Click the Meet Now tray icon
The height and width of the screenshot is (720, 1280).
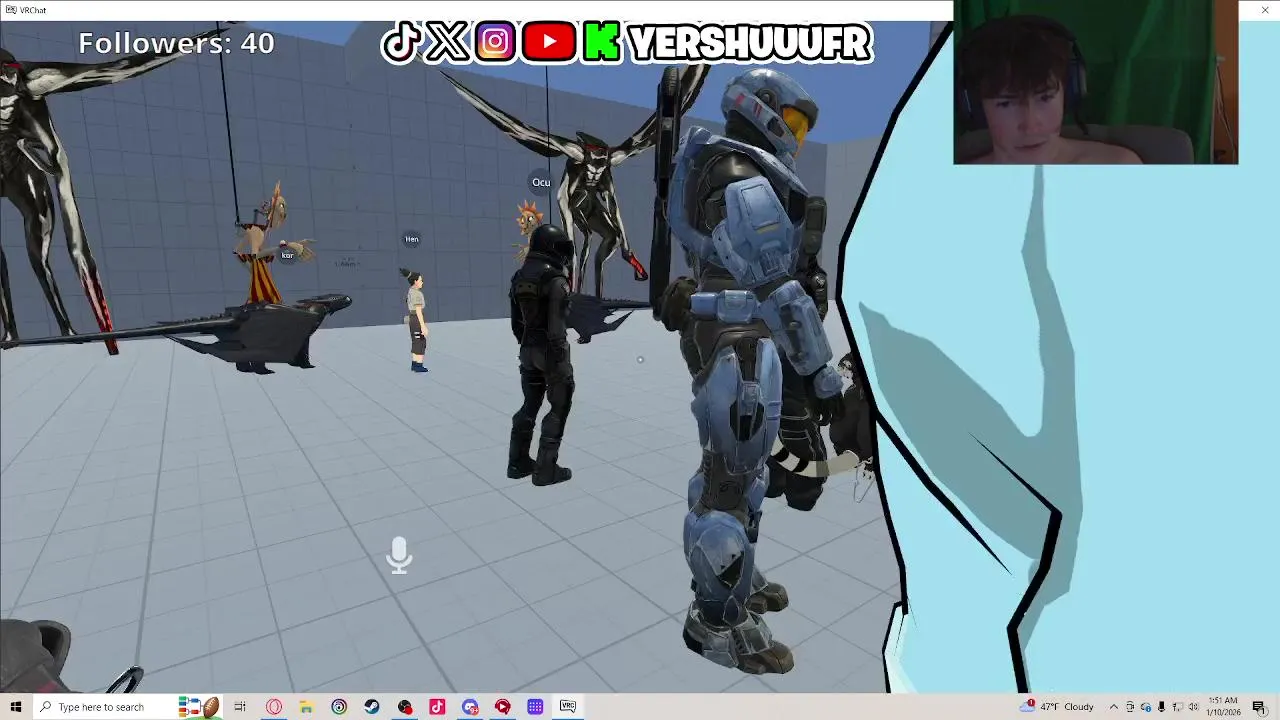tap(1130, 707)
